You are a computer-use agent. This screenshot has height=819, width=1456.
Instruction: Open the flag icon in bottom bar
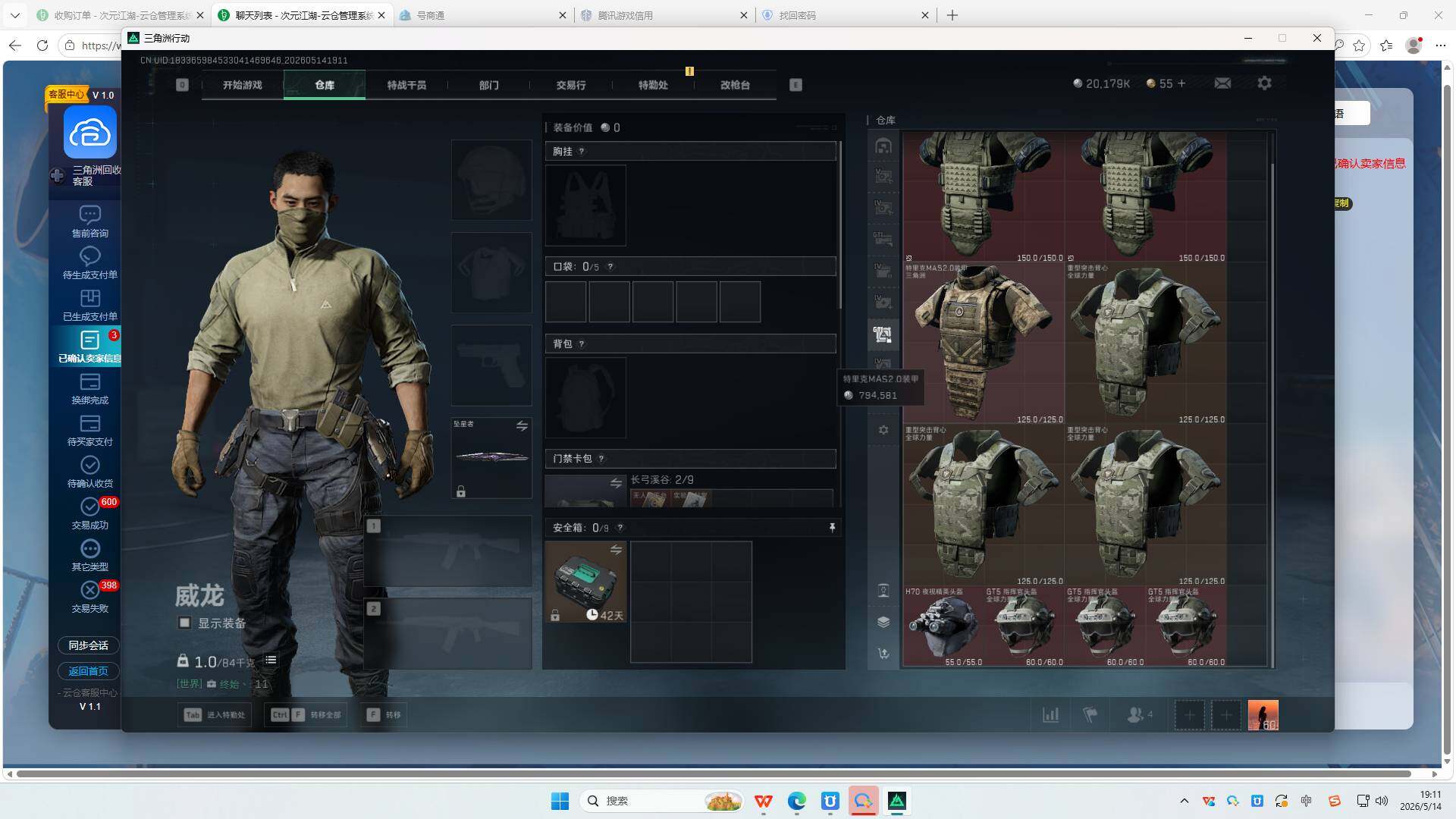pyautogui.click(x=1090, y=714)
